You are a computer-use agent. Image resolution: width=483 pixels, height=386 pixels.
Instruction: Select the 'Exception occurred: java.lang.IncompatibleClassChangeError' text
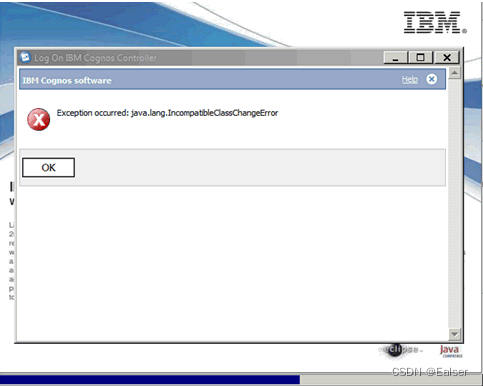coord(167,113)
